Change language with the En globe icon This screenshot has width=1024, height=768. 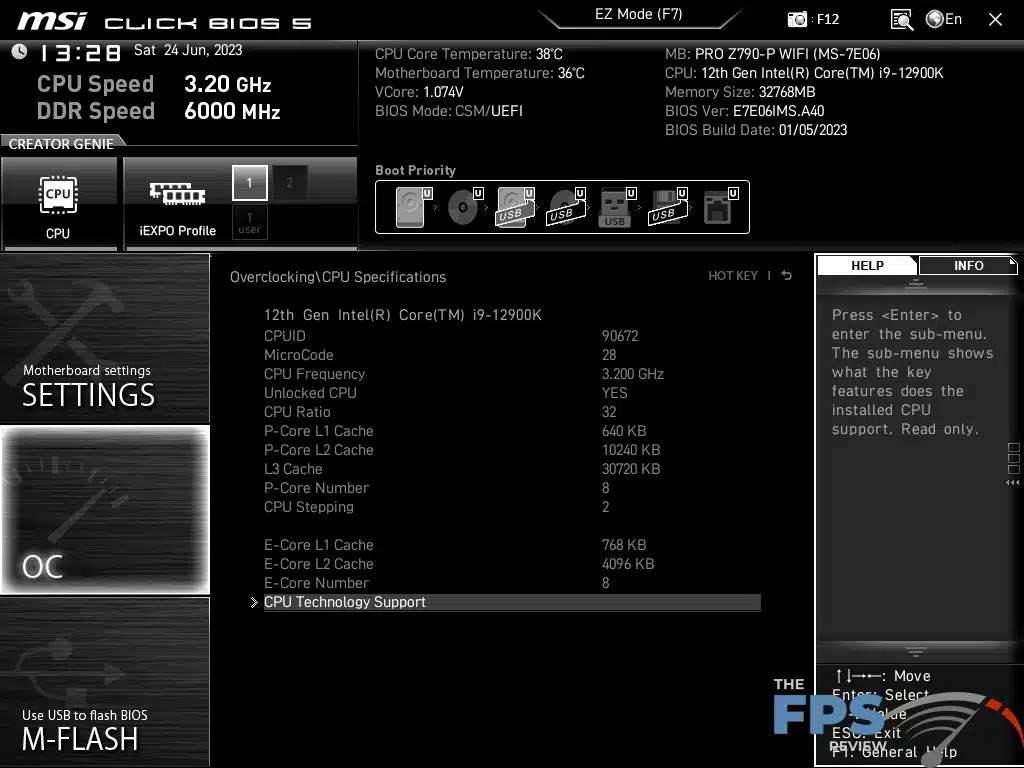(x=944, y=19)
